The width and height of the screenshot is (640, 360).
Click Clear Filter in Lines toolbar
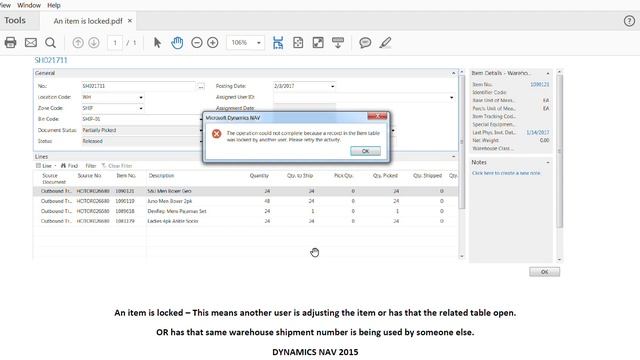click(117, 166)
